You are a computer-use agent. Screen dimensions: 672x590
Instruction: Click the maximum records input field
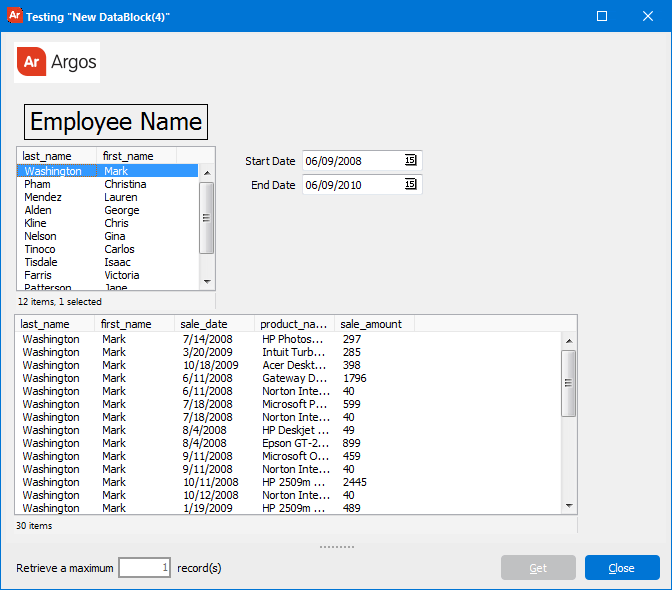pyautogui.click(x=144, y=568)
